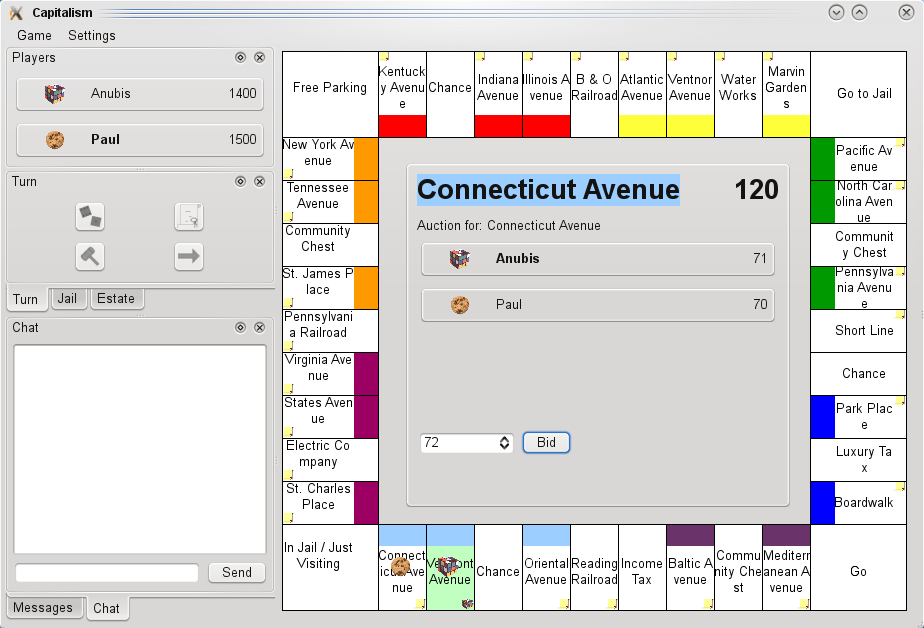Select the States Avenue square
Image resolution: width=924 pixels, height=628 pixels.
[x=330, y=417]
